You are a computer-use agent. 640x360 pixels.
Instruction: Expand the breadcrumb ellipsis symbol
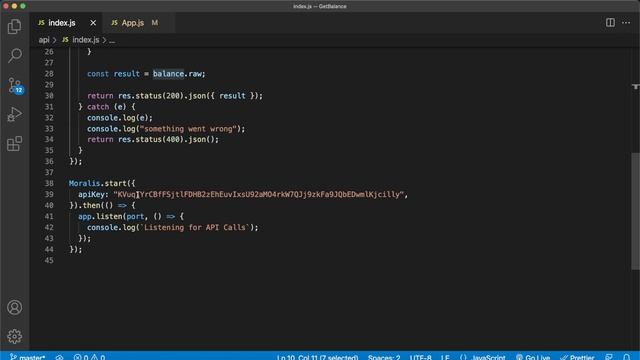point(112,40)
